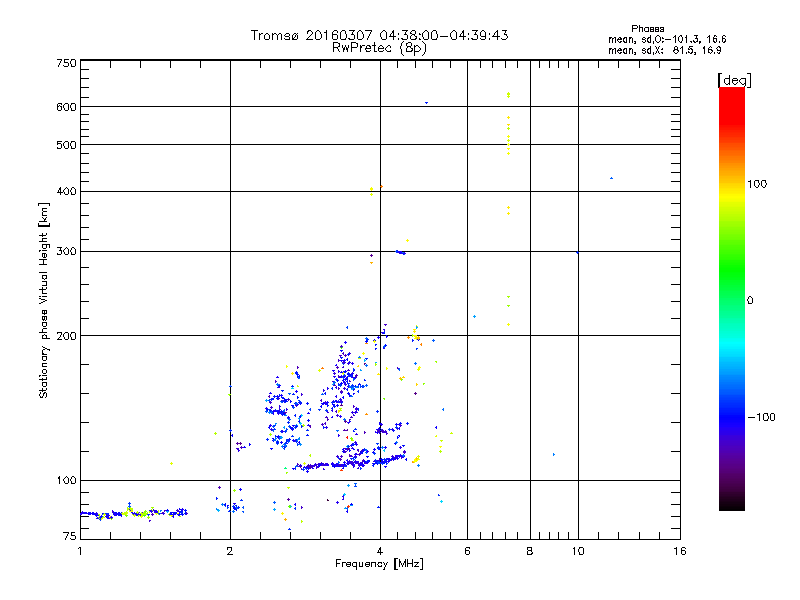Click the 'mean, sd,O:-101.3, 16.6' statistic
This screenshot has width=800, height=600.
[x=667, y=39]
